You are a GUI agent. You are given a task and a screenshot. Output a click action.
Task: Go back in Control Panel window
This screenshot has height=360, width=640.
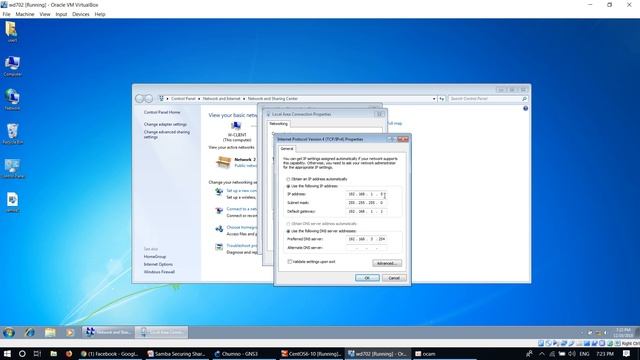[x=140, y=98]
